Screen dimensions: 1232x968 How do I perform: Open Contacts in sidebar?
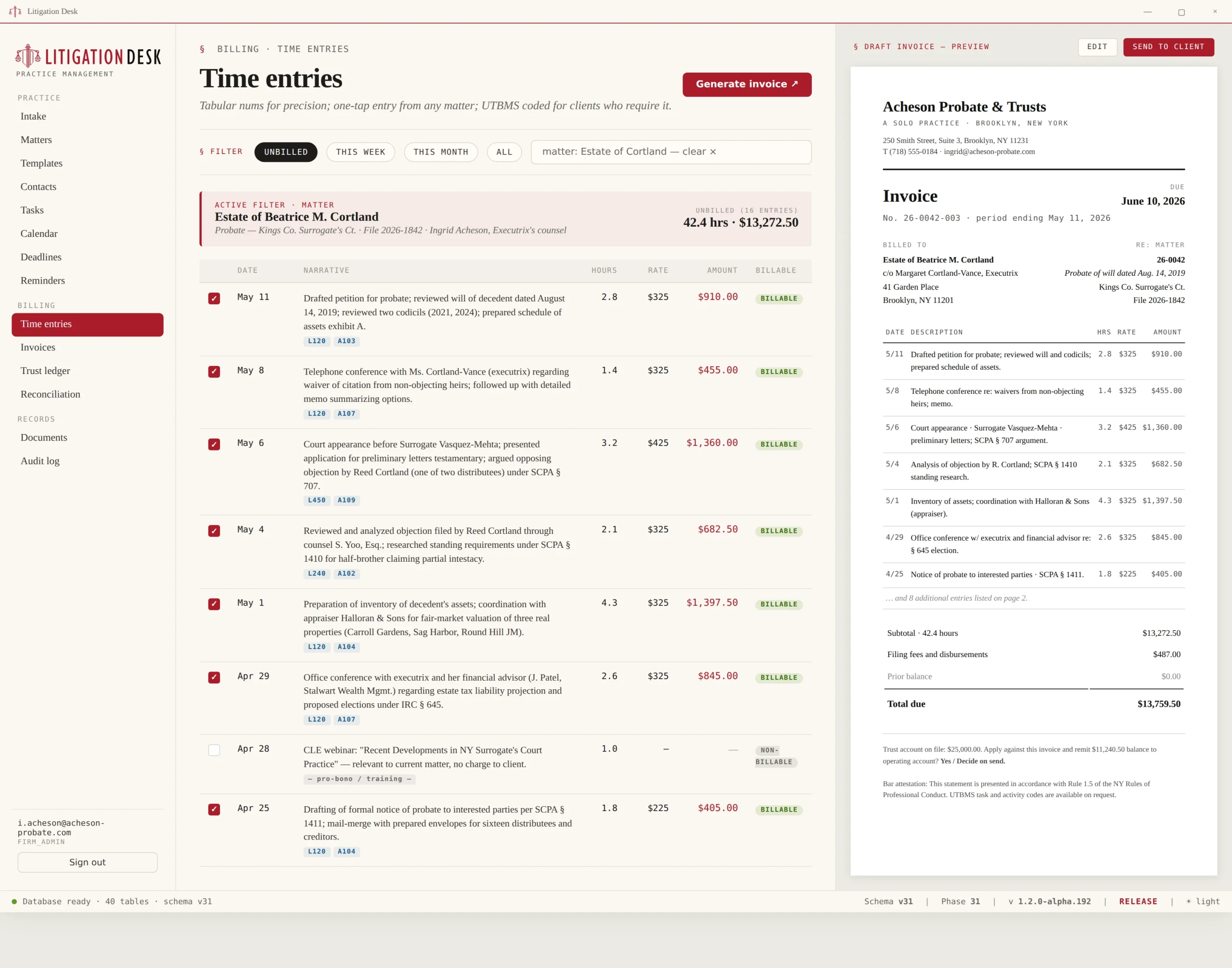point(87,186)
